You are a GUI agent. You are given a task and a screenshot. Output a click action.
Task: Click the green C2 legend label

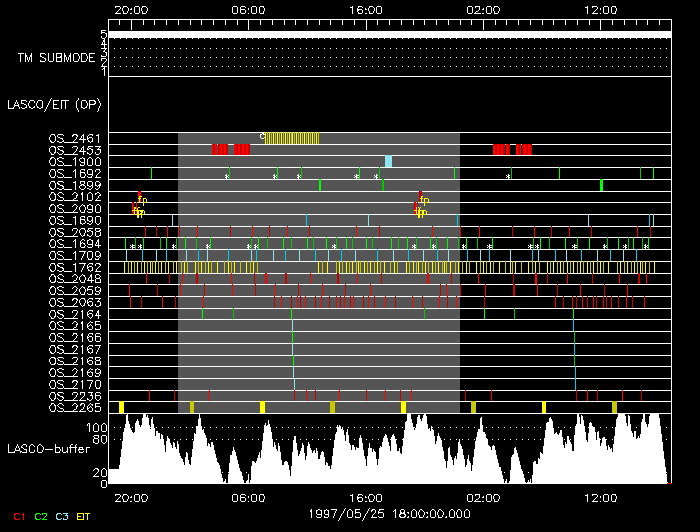(41, 516)
